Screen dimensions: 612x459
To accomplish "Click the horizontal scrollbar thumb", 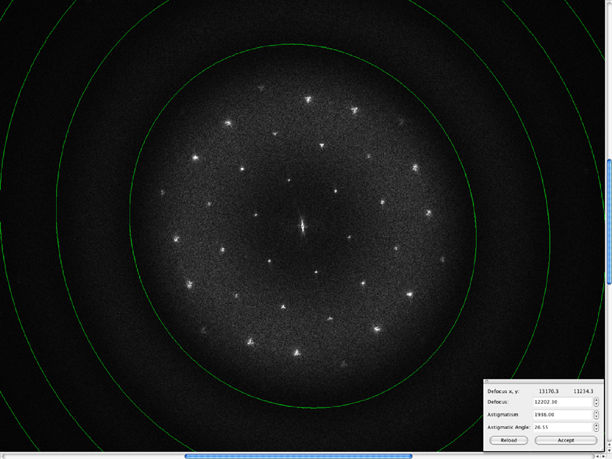I will tap(298, 456).
